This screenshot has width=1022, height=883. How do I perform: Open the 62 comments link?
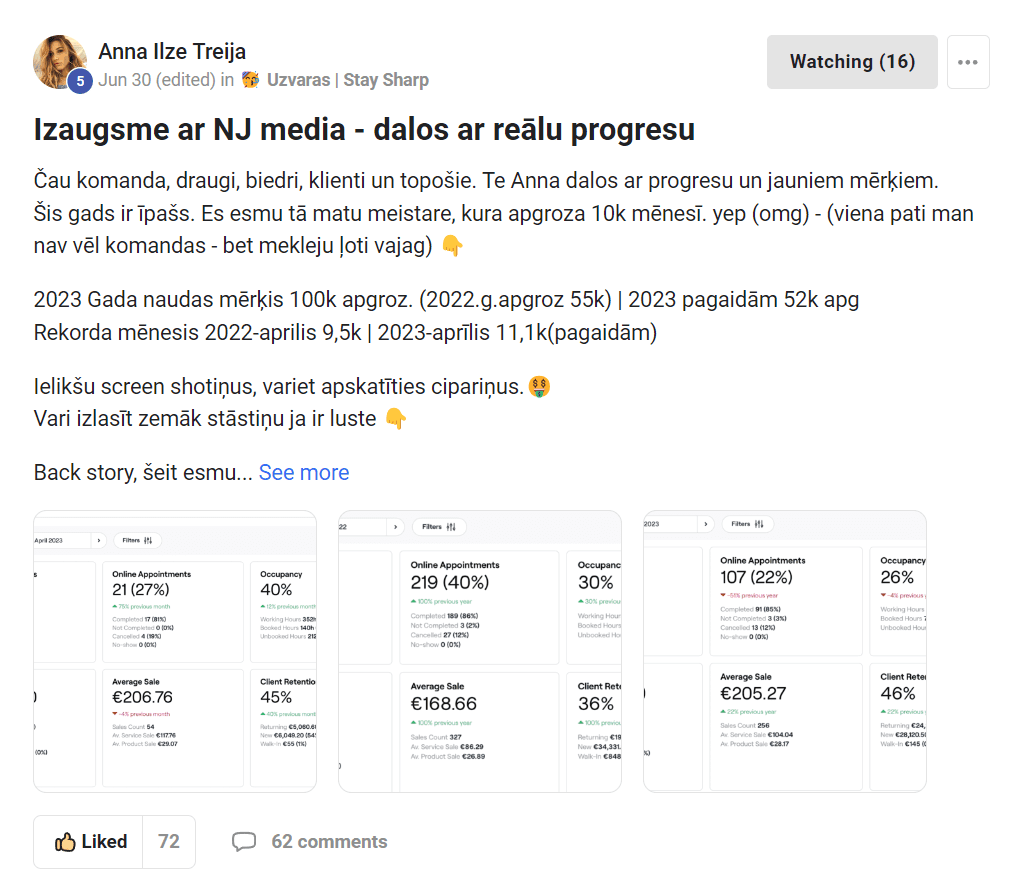tap(329, 842)
